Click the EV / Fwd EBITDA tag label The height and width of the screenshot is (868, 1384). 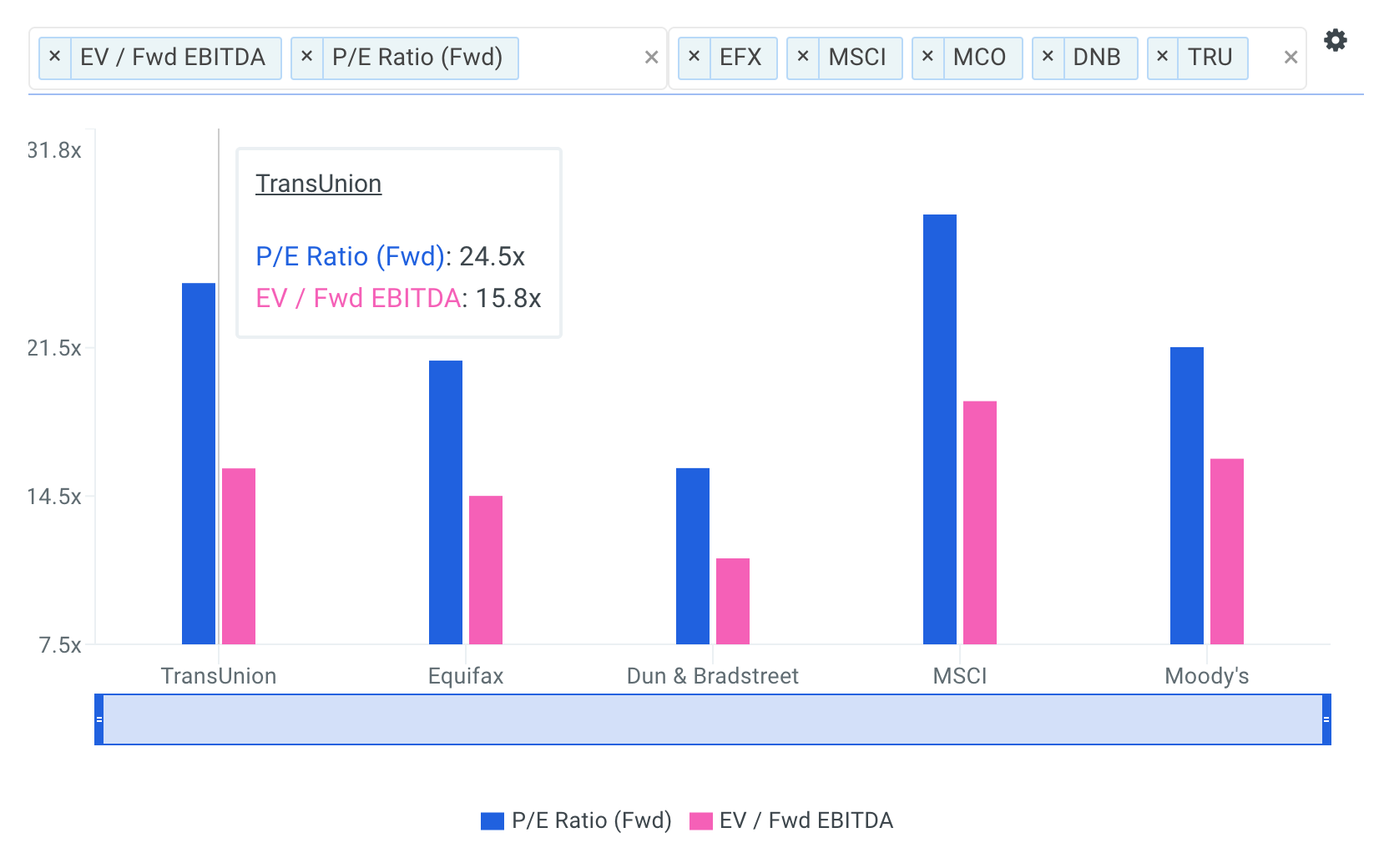tap(173, 58)
